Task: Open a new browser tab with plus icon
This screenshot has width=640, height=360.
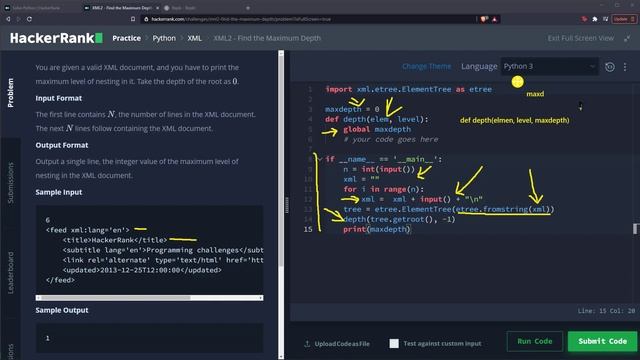Action: coord(248,8)
